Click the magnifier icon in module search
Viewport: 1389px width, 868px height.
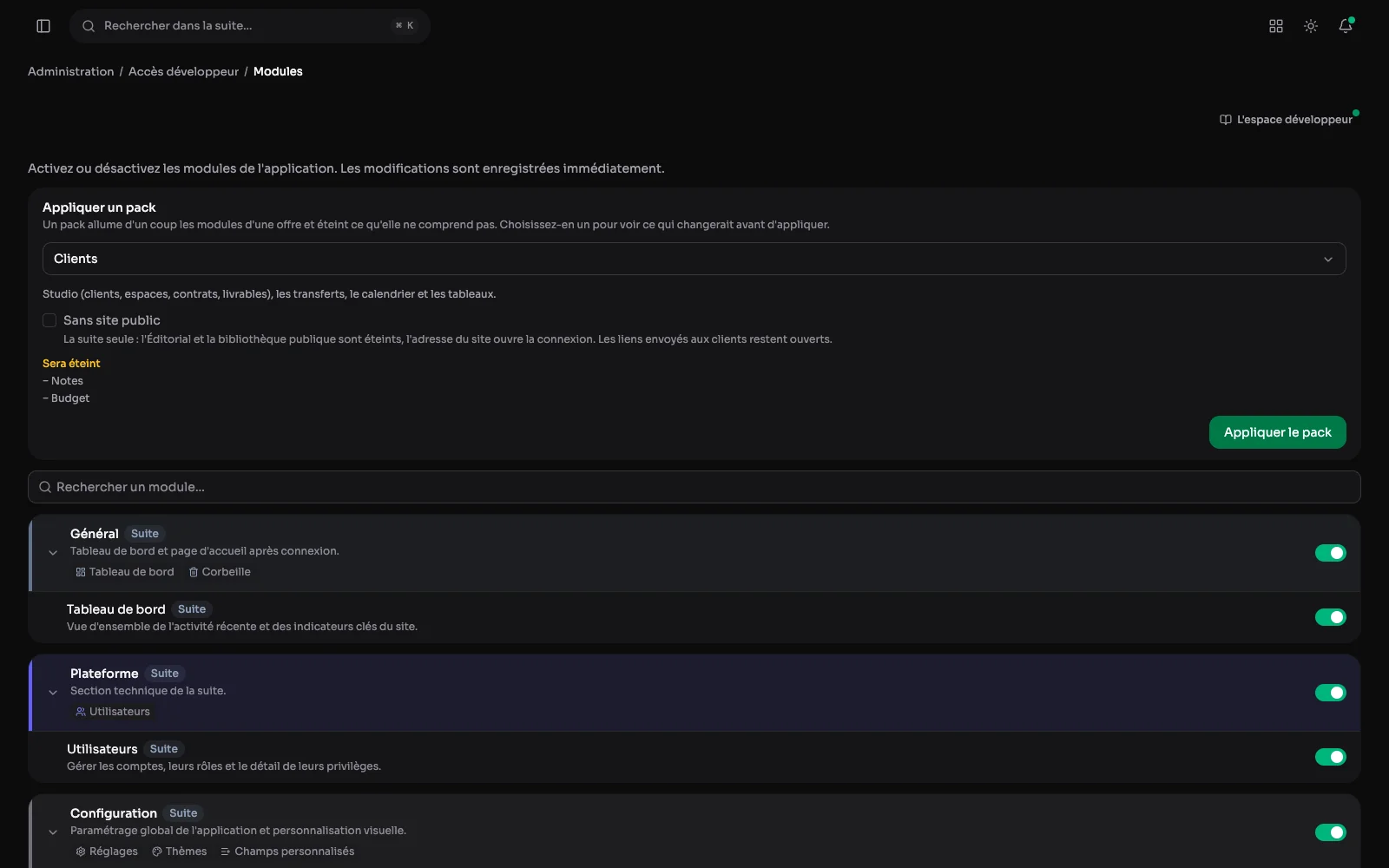coord(45,487)
